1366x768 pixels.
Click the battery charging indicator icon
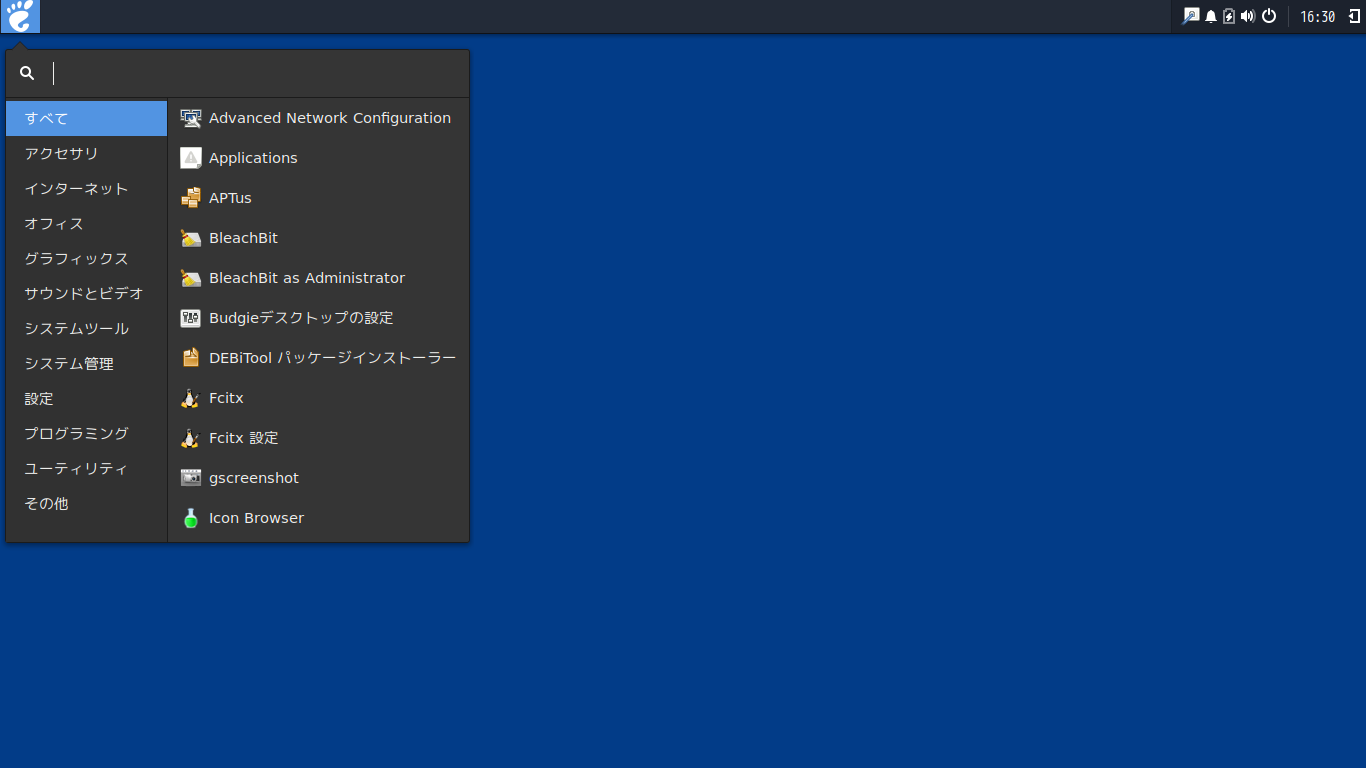(x=1229, y=16)
